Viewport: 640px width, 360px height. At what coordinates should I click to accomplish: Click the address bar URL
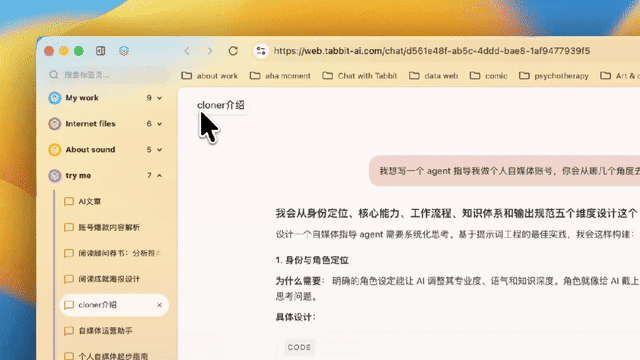pyautogui.click(x=431, y=51)
